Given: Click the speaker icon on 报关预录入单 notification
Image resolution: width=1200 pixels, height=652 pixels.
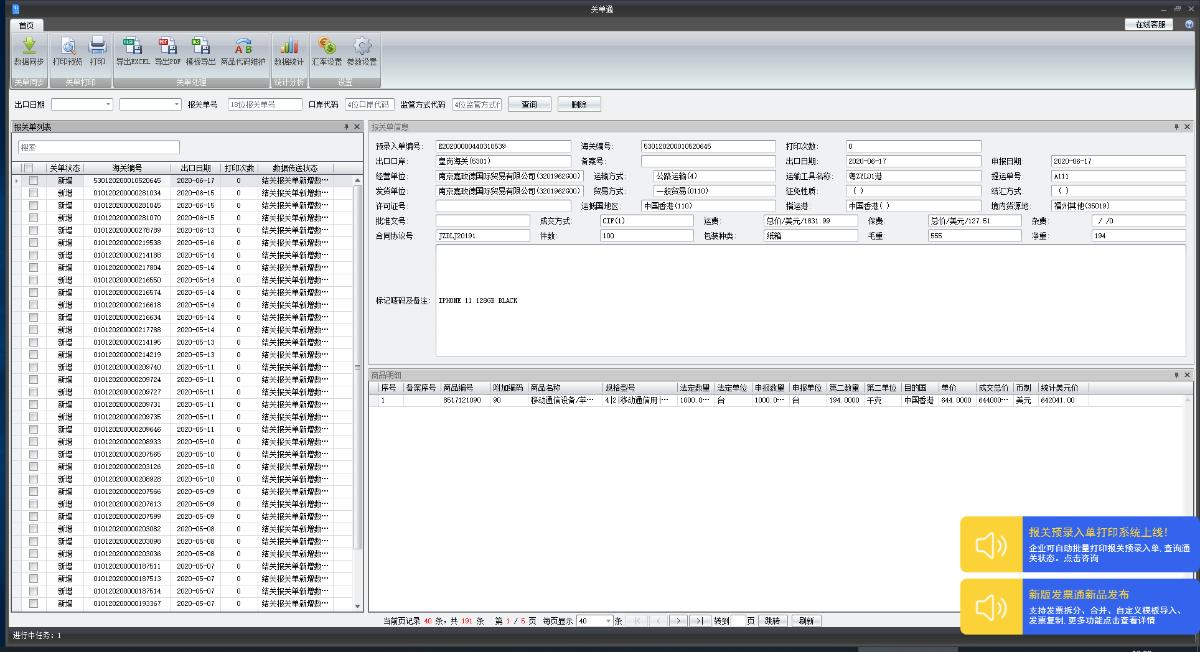Looking at the screenshot, I should [991, 544].
